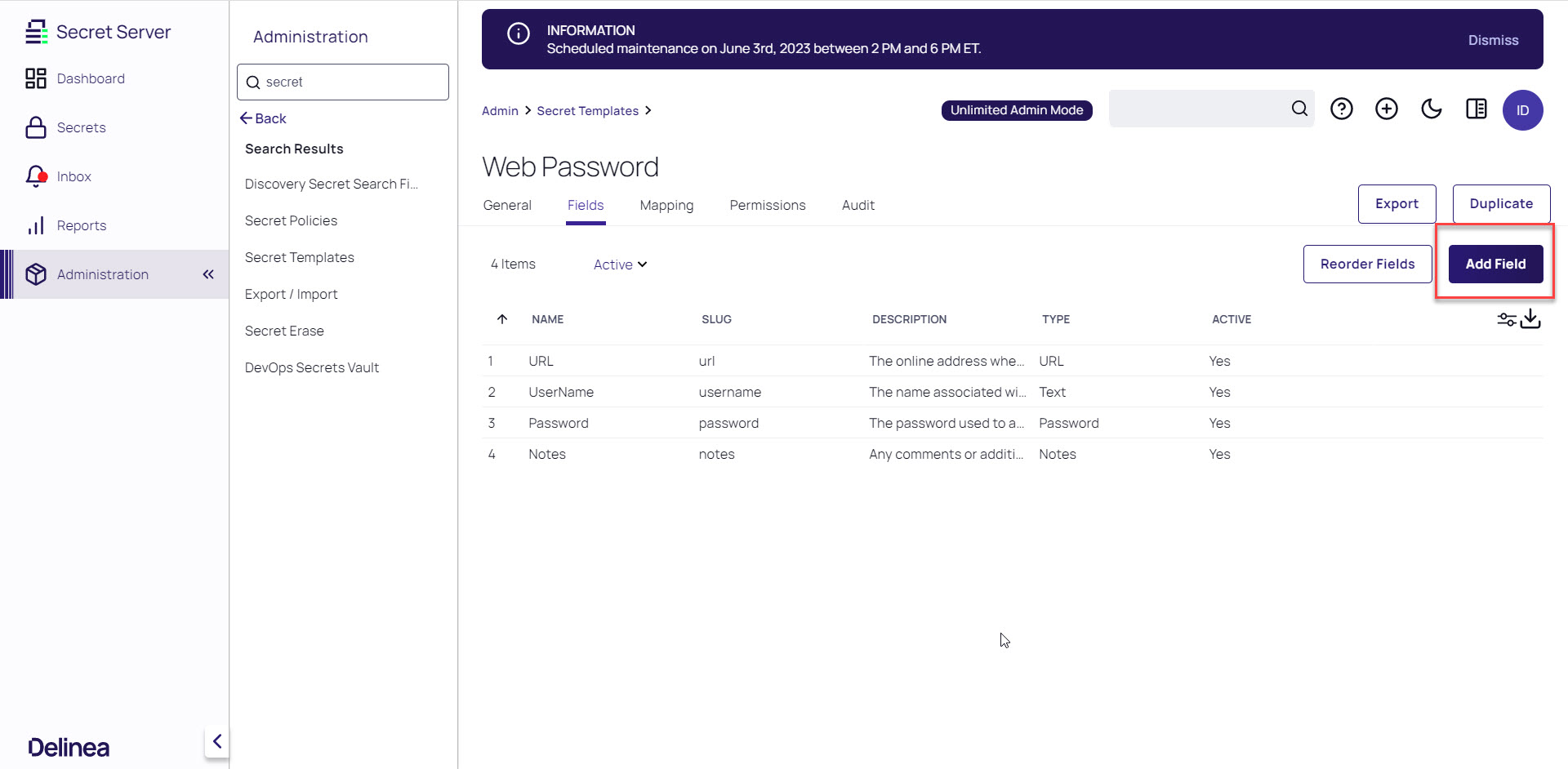
Task: Go back using the Back arrow link
Action: pyautogui.click(x=263, y=118)
